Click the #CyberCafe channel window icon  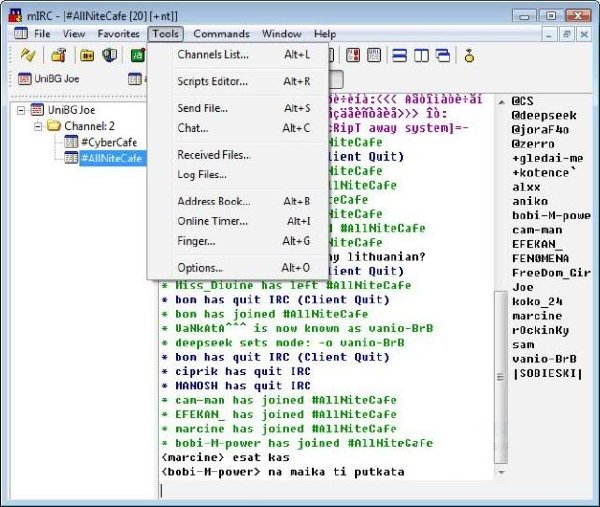71,142
